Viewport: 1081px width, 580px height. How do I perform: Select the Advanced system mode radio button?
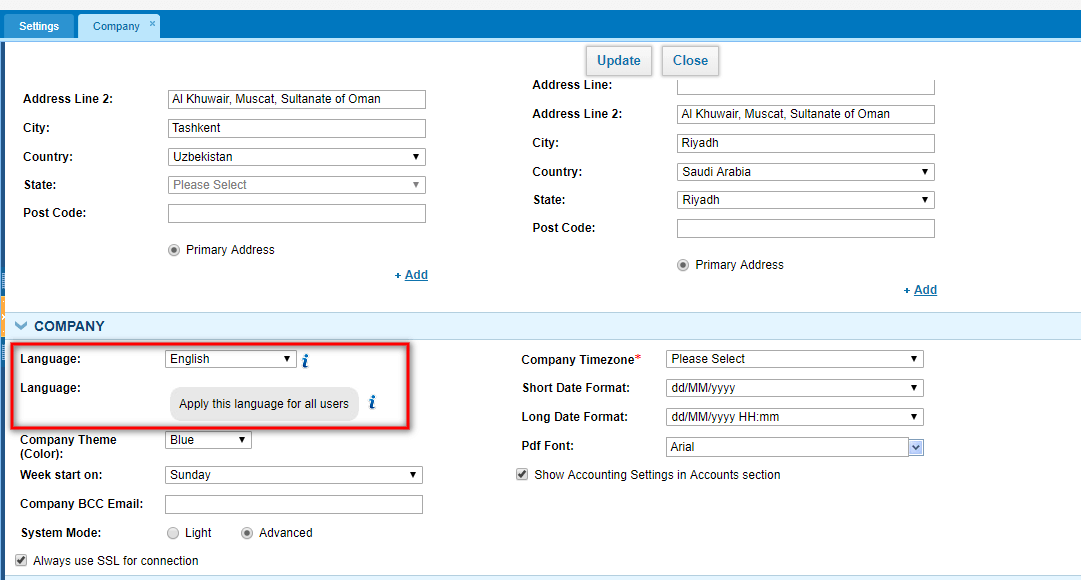pyautogui.click(x=247, y=533)
